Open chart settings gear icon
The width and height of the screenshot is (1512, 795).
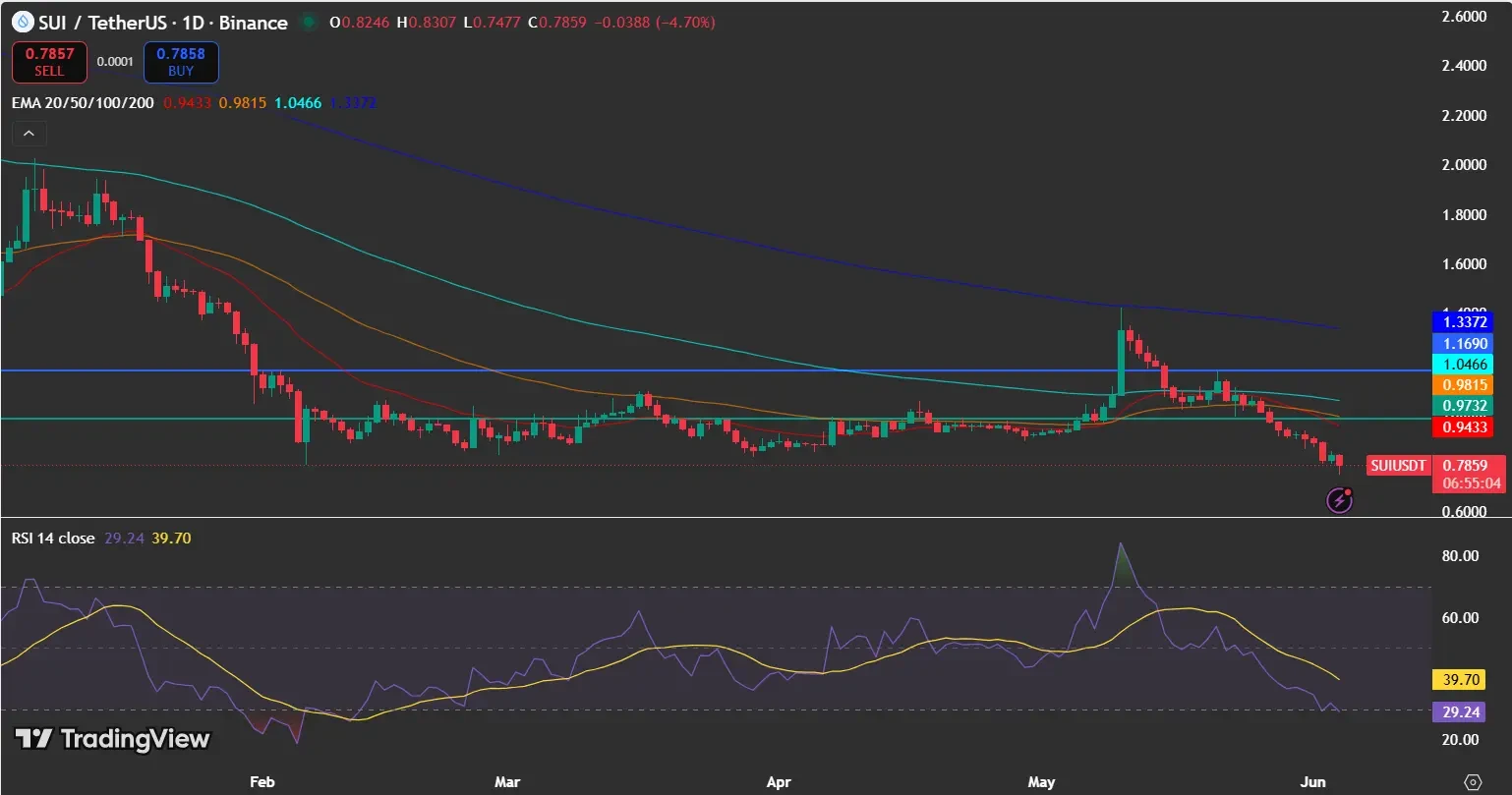(1473, 782)
